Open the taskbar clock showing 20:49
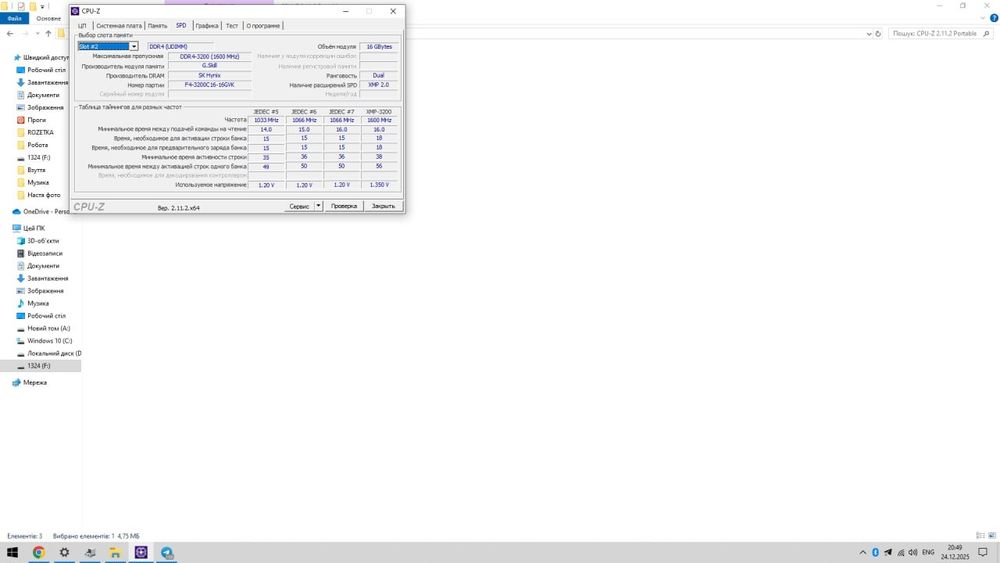 click(954, 552)
